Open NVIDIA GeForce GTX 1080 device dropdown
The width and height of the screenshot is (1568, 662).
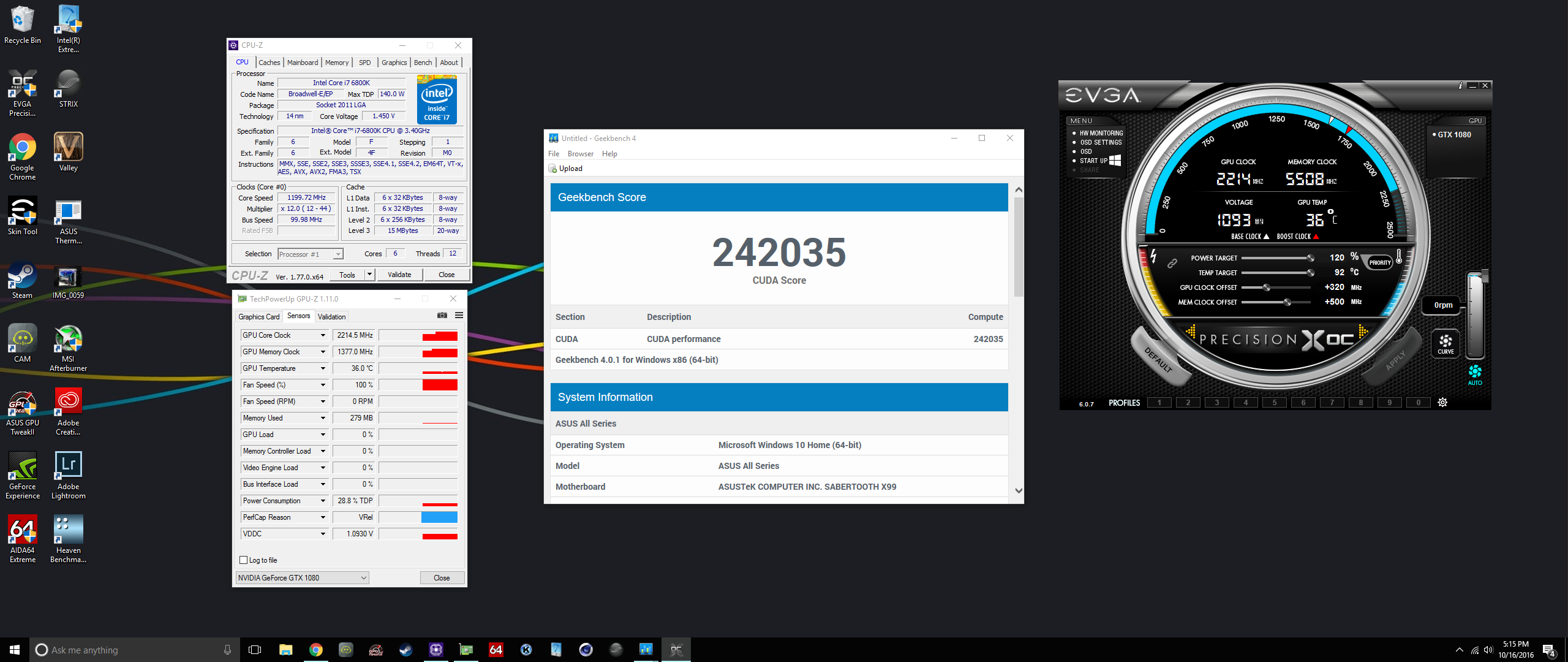(x=303, y=577)
